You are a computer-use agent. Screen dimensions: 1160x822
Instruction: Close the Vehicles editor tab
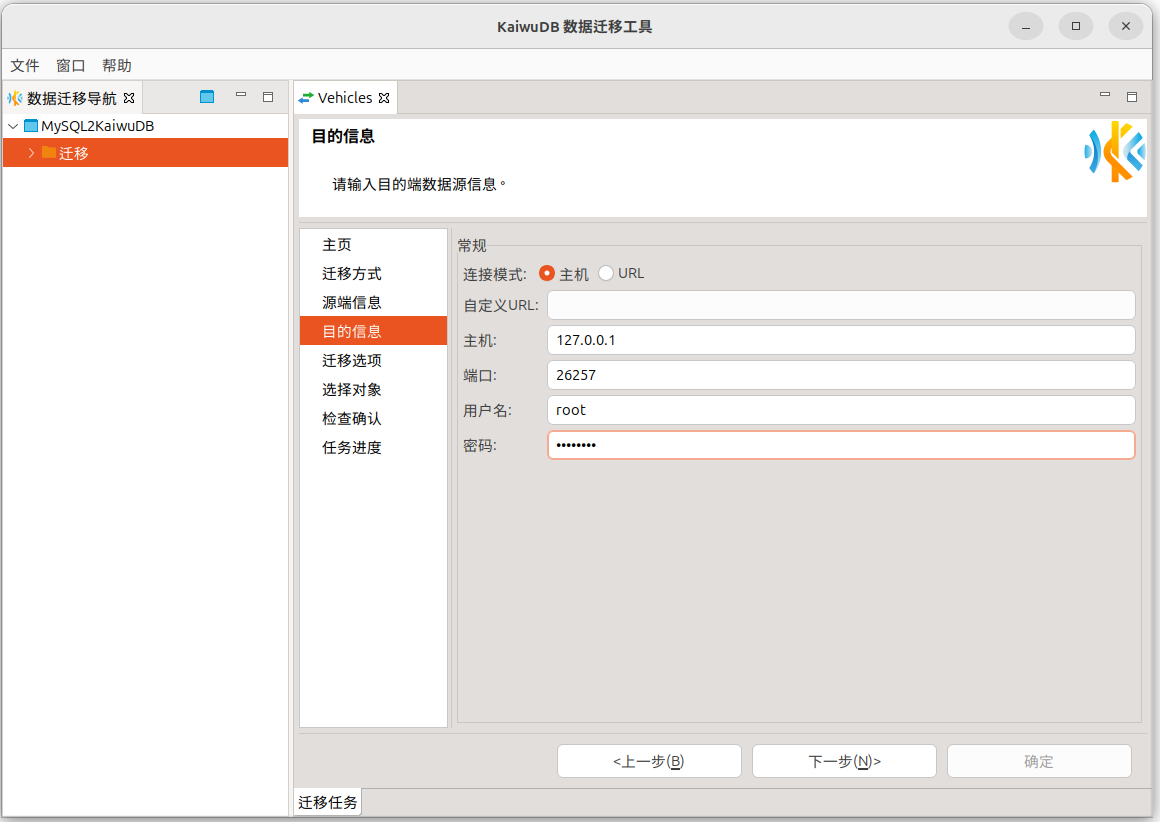coord(384,98)
